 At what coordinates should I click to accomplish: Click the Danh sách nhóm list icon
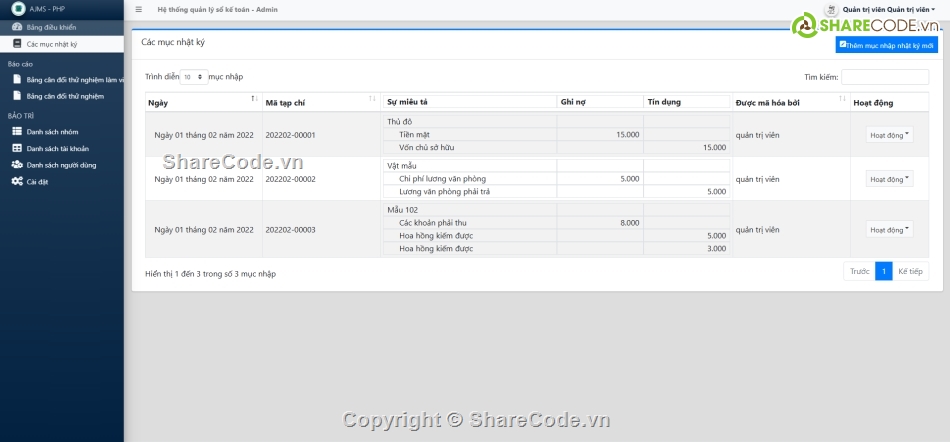17,132
